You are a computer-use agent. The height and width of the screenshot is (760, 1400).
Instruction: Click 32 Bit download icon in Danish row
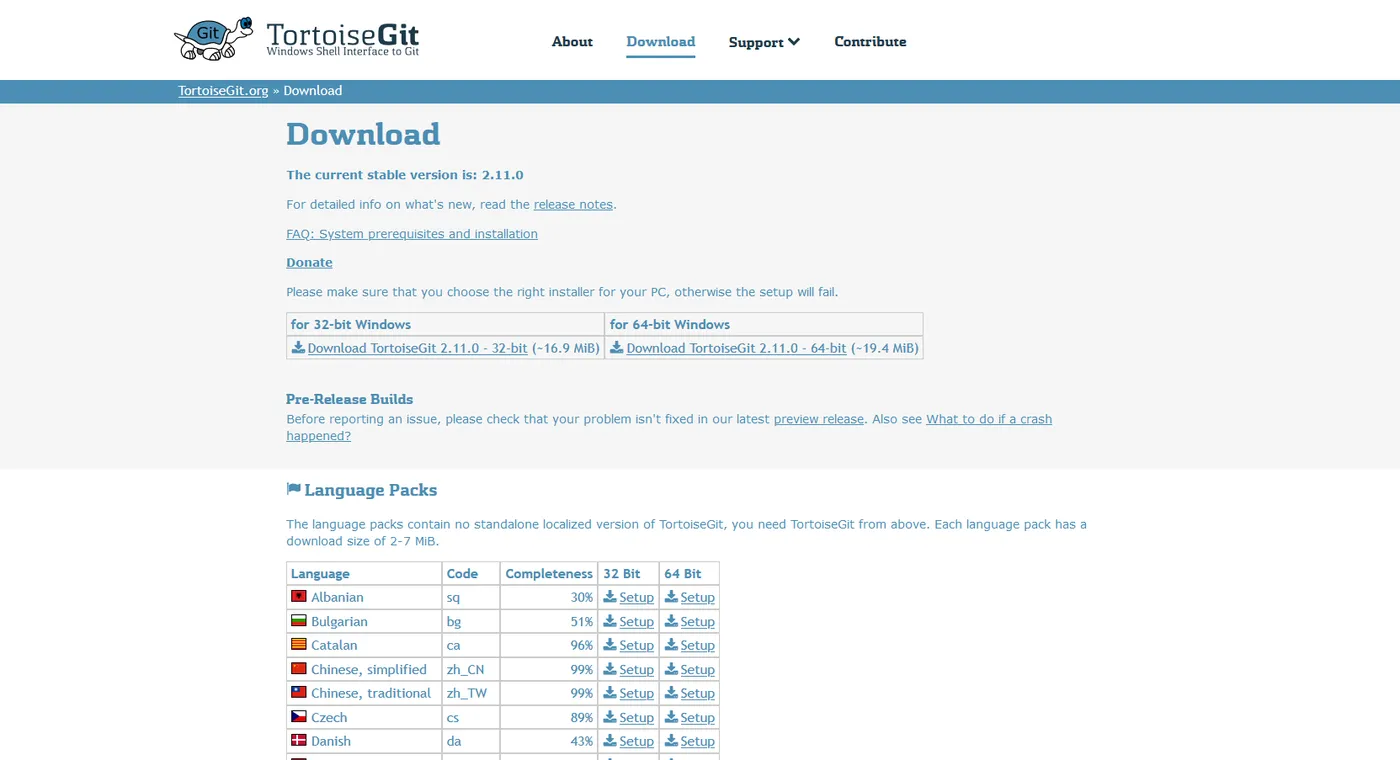pyautogui.click(x=610, y=741)
